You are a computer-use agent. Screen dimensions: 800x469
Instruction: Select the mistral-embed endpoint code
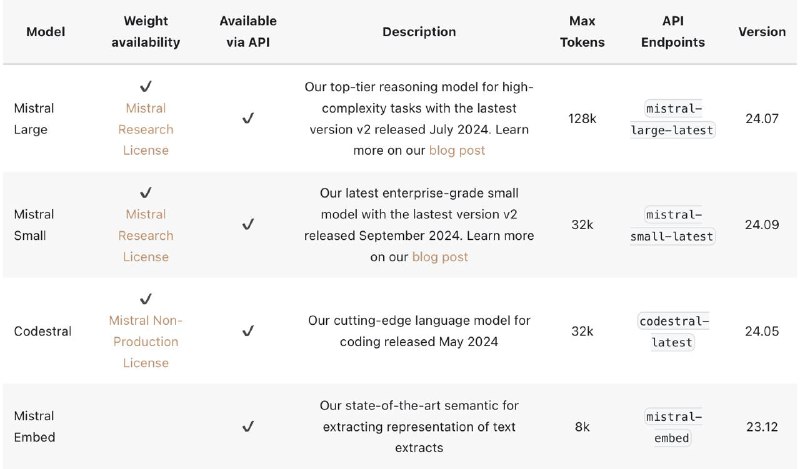point(673,427)
